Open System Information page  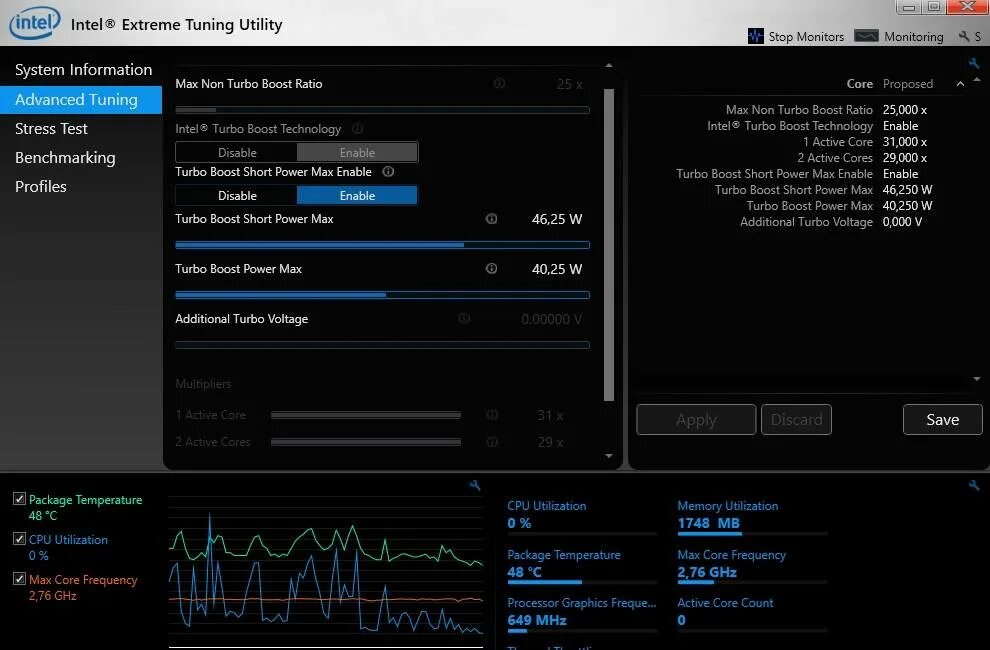(x=81, y=69)
